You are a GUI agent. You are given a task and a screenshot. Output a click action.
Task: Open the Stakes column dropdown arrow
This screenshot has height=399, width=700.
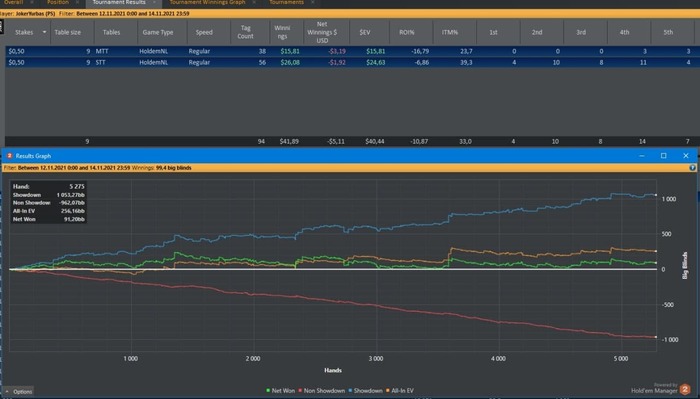pos(44,32)
